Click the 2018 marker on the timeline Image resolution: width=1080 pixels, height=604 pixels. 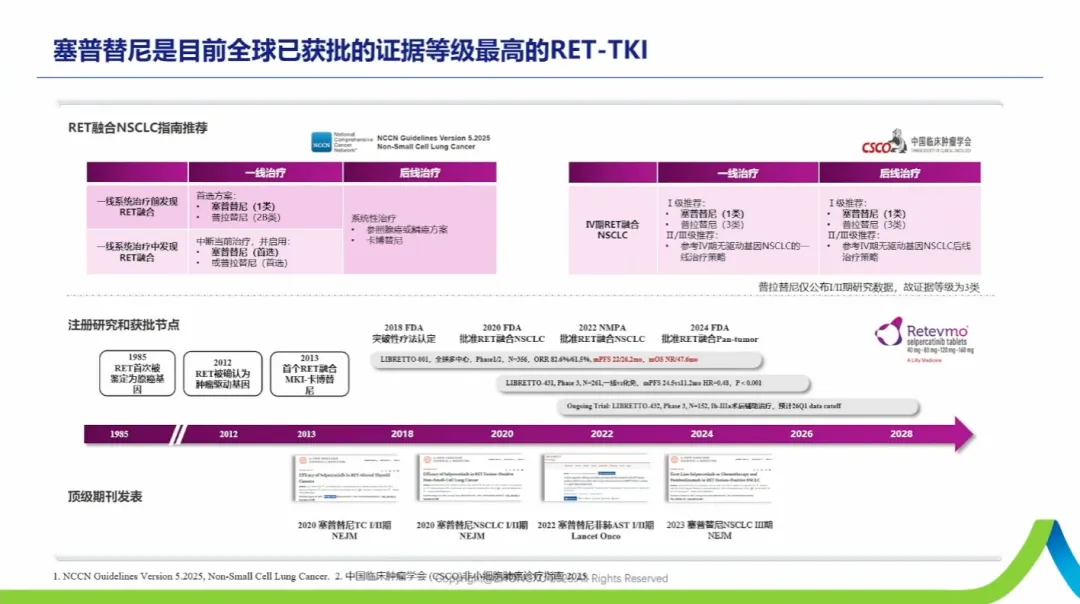click(x=402, y=434)
